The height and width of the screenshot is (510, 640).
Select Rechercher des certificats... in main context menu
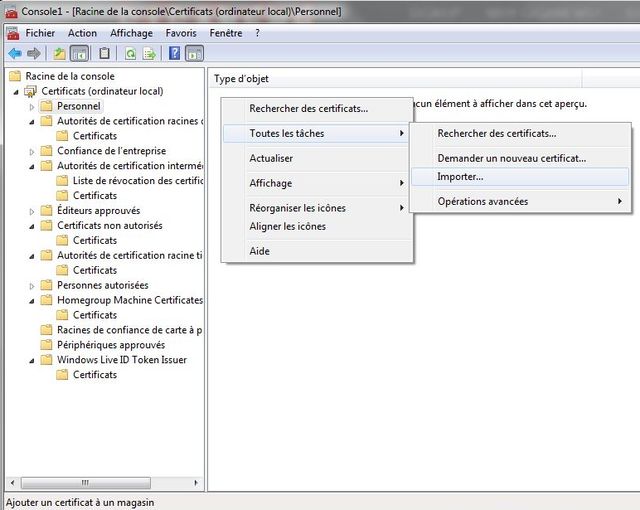(x=317, y=109)
